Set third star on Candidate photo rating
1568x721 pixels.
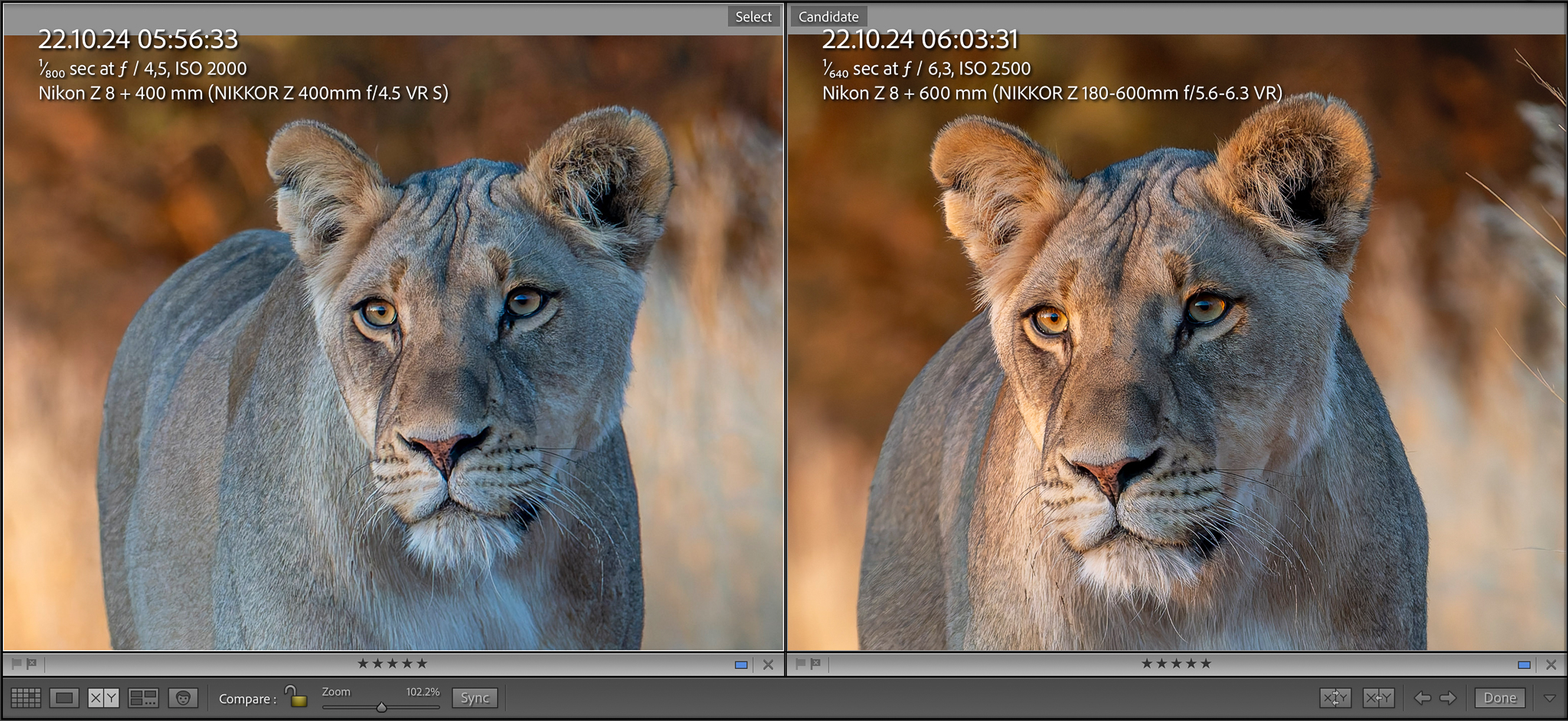pyautogui.click(x=1176, y=664)
